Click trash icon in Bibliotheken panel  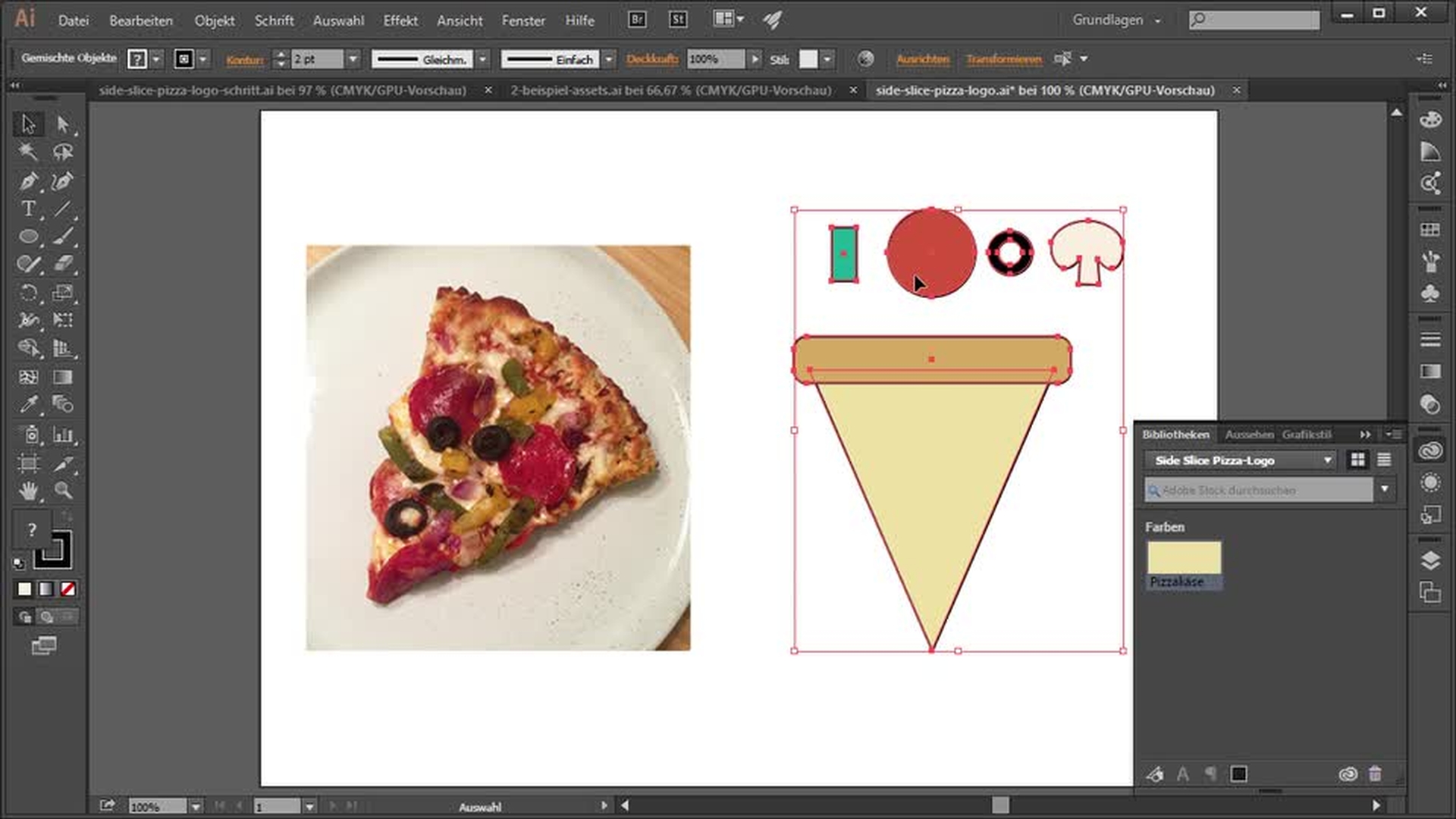click(x=1375, y=774)
